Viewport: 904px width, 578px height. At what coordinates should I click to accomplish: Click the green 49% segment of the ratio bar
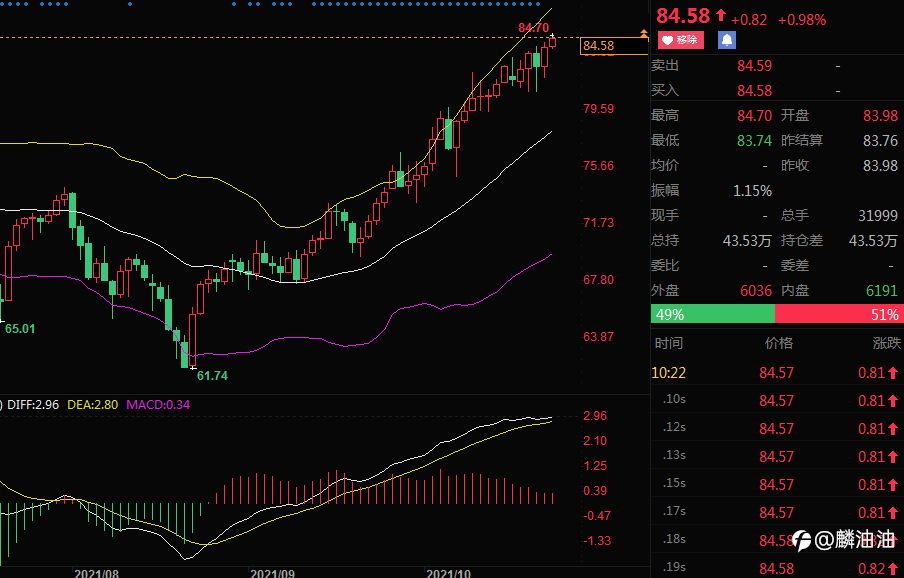713,314
